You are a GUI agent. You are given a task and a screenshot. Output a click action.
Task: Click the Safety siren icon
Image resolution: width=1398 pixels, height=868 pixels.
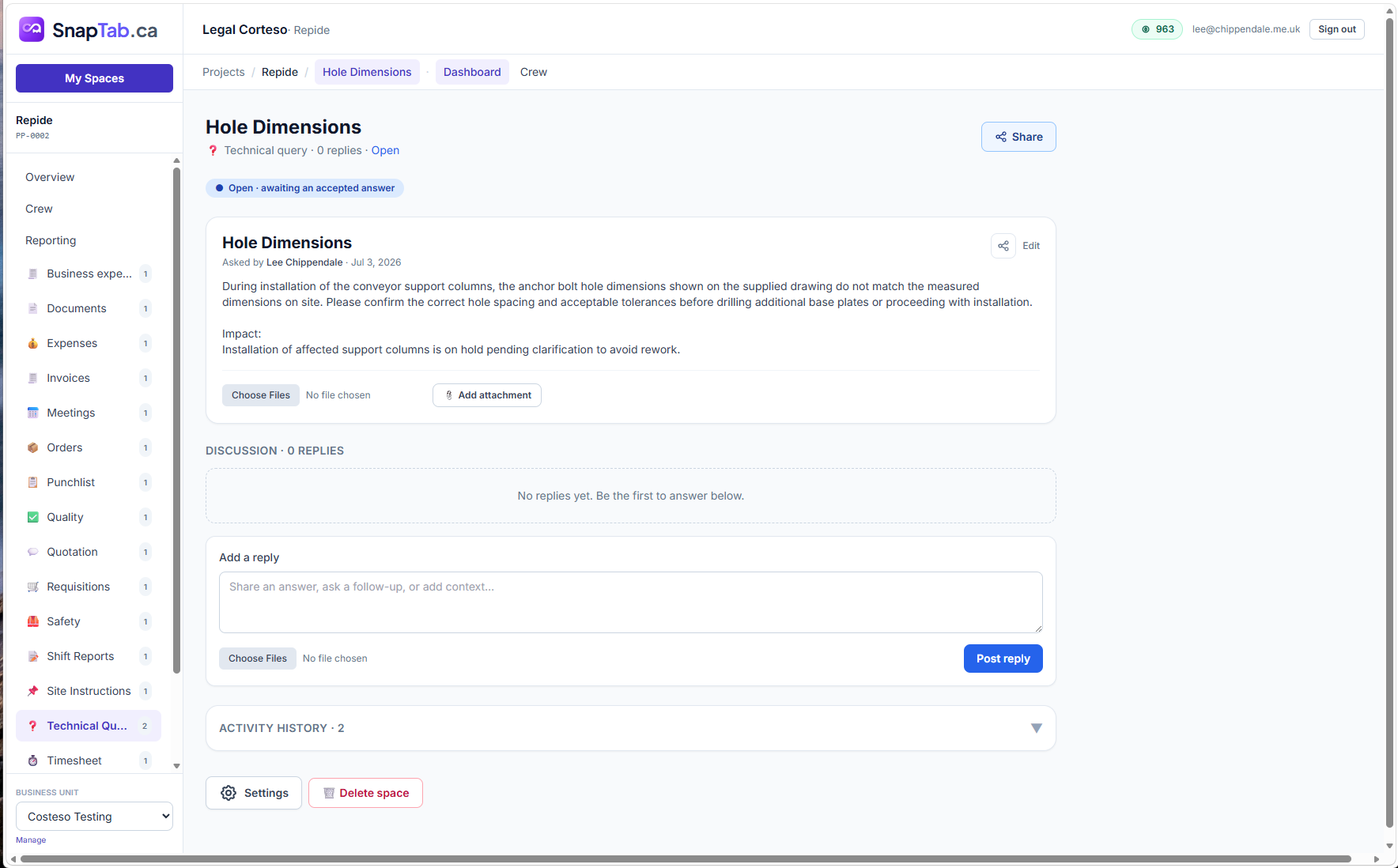click(32, 621)
